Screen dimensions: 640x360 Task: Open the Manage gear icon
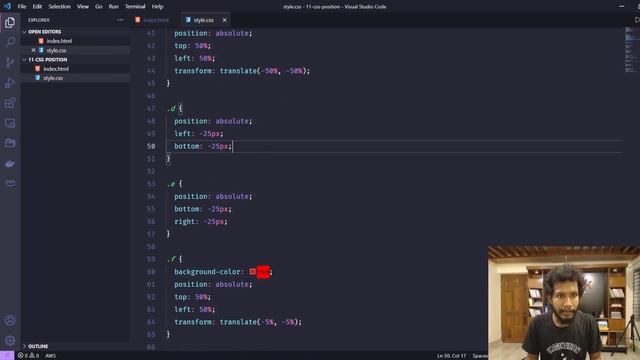[10, 340]
